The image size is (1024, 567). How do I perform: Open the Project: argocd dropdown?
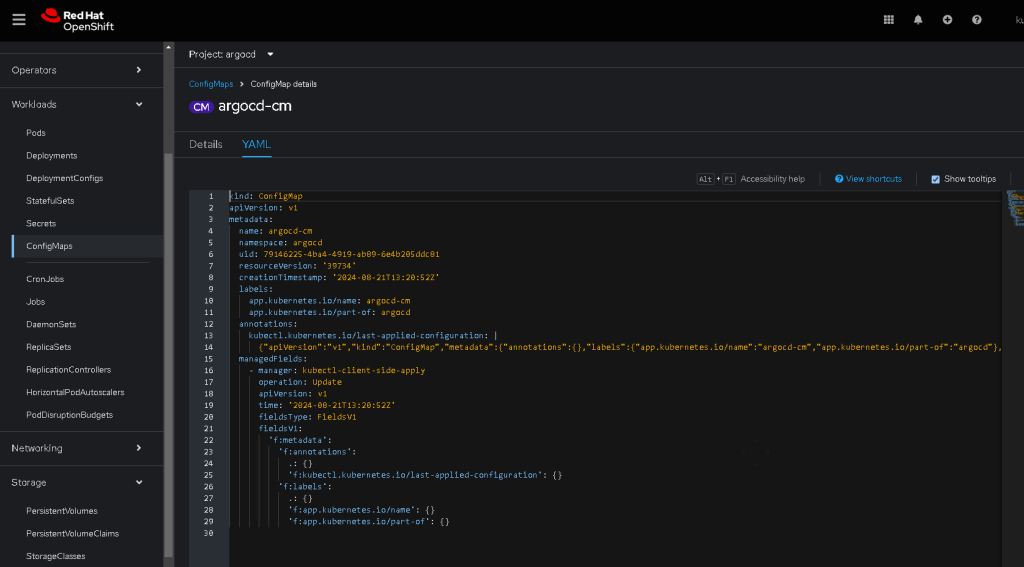pos(231,54)
